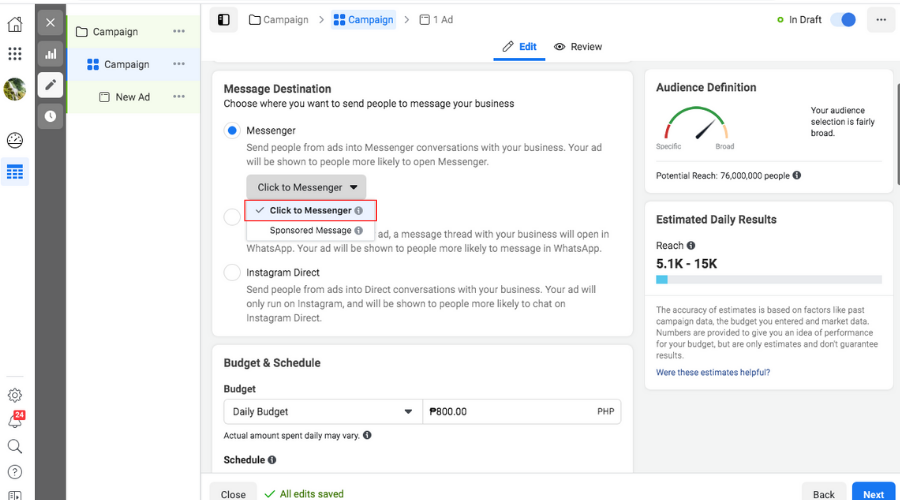This screenshot has height=500, width=900.
Task: Open the Daily Budget dropdown
Action: click(x=323, y=412)
